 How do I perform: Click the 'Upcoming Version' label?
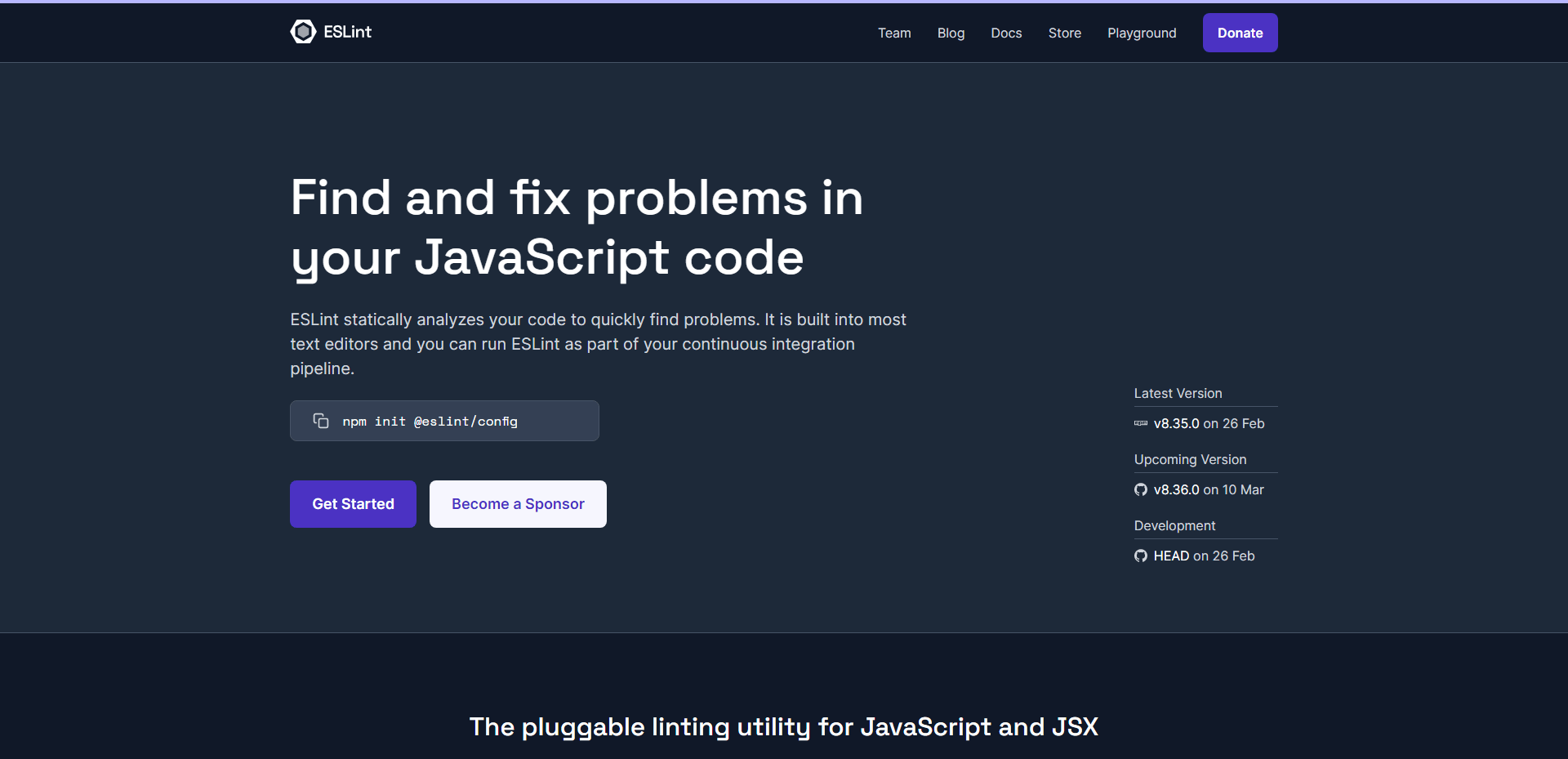(x=1190, y=459)
